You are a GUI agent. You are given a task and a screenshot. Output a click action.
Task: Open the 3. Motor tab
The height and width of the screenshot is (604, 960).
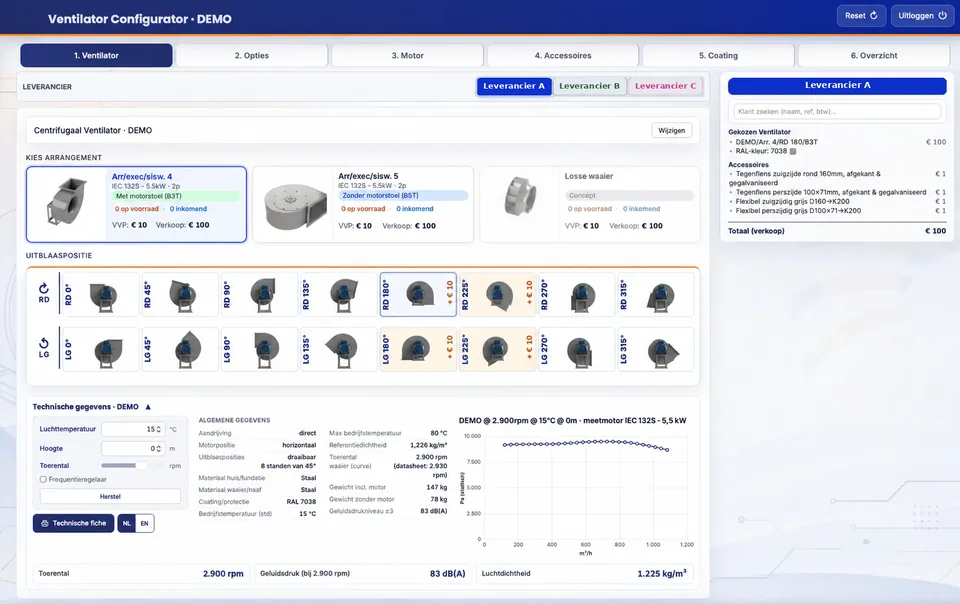click(x=407, y=55)
